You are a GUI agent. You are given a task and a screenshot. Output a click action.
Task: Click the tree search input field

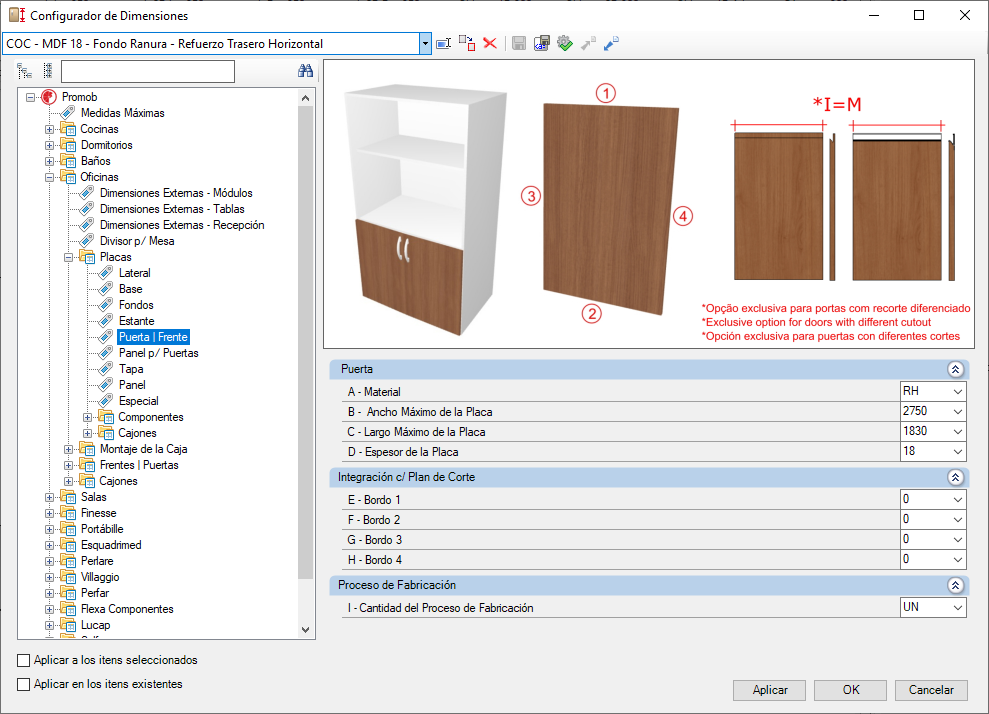point(148,71)
